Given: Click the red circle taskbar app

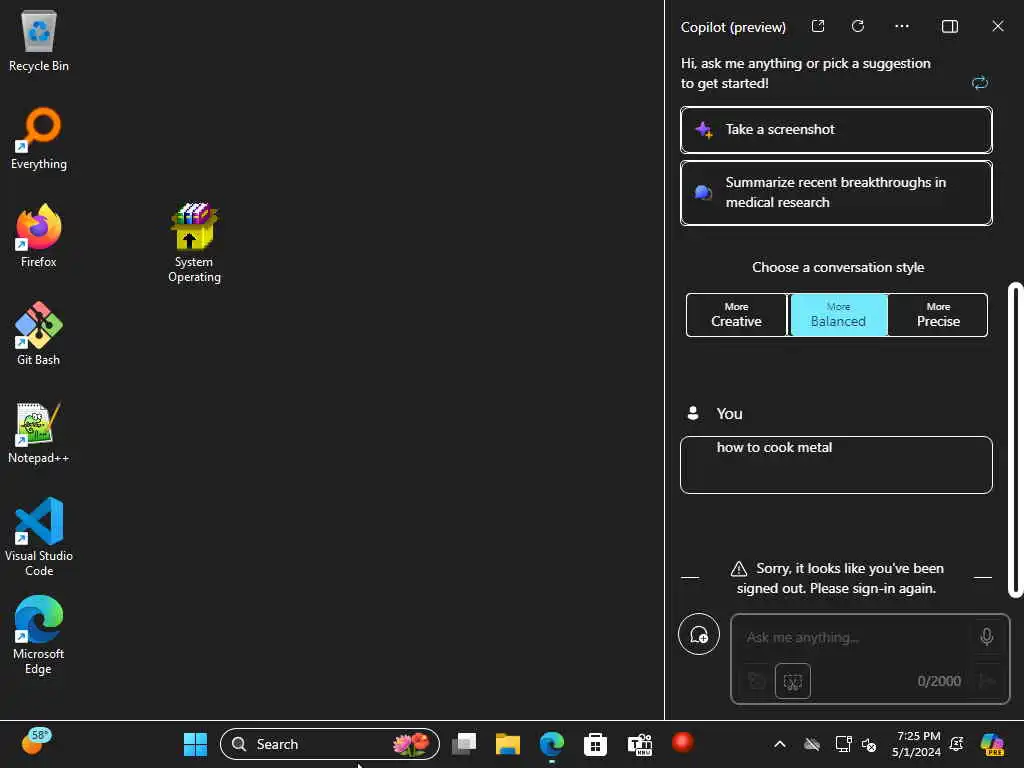Looking at the screenshot, I should click(682, 743).
